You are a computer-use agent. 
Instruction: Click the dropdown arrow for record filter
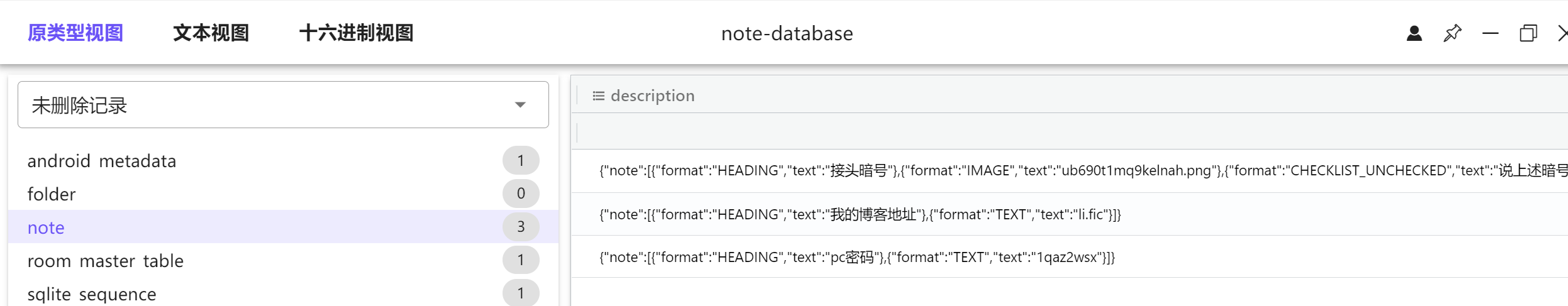(520, 105)
